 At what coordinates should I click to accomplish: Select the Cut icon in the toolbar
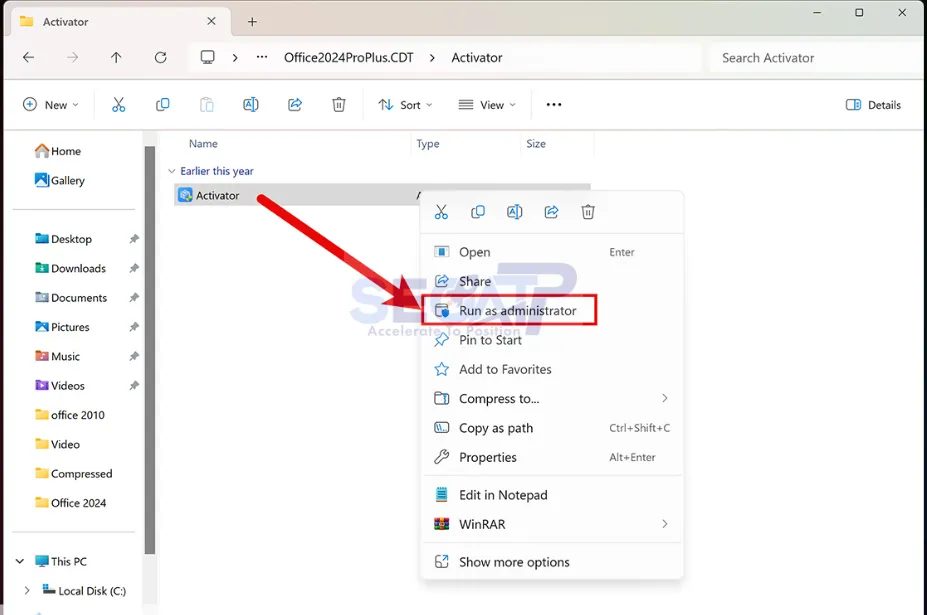coord(118,104)
